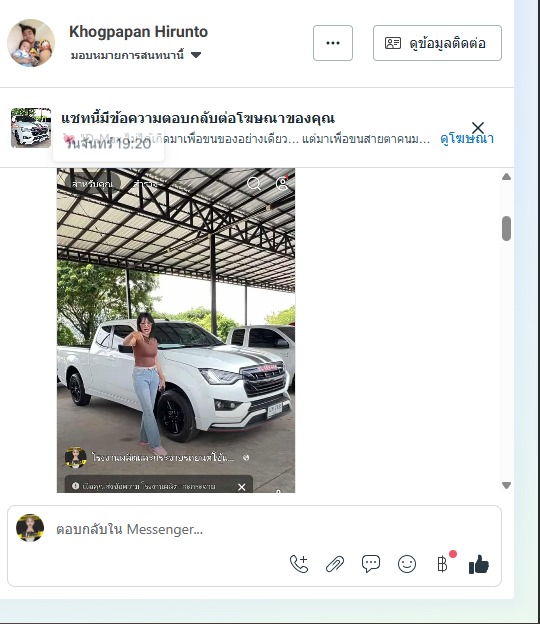Open saved replies speech bubble icon
Image resolution: width=540 pixels, height=624 pixels.
(x=370, y=564)
